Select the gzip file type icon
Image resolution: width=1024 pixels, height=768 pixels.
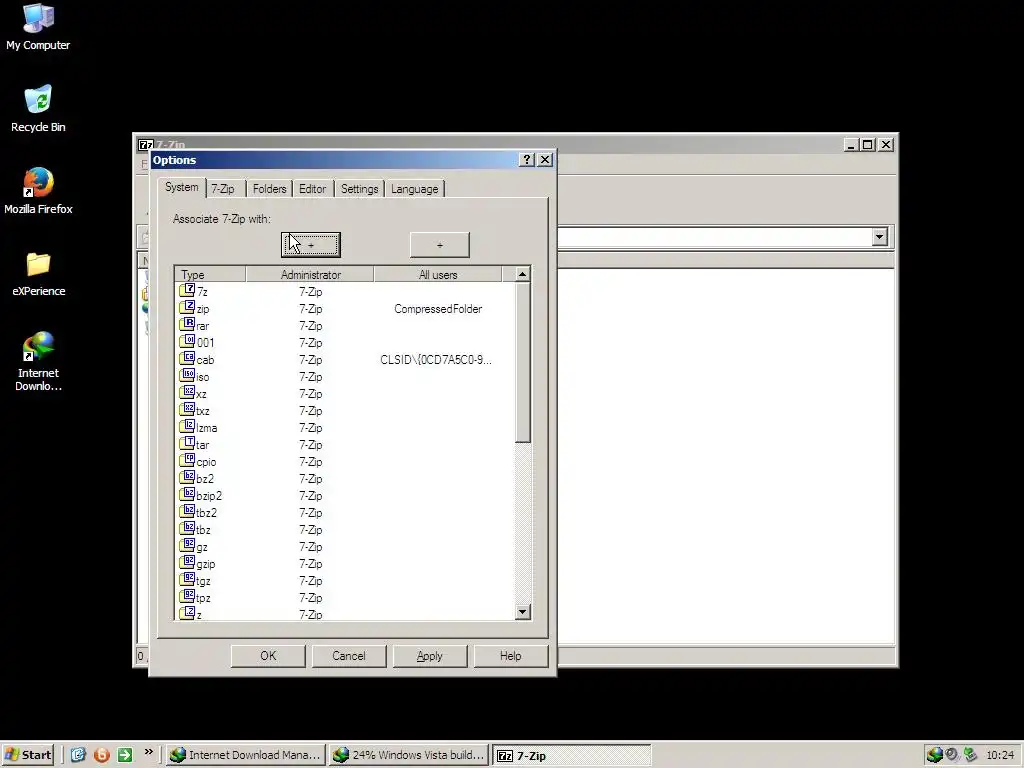187,562
